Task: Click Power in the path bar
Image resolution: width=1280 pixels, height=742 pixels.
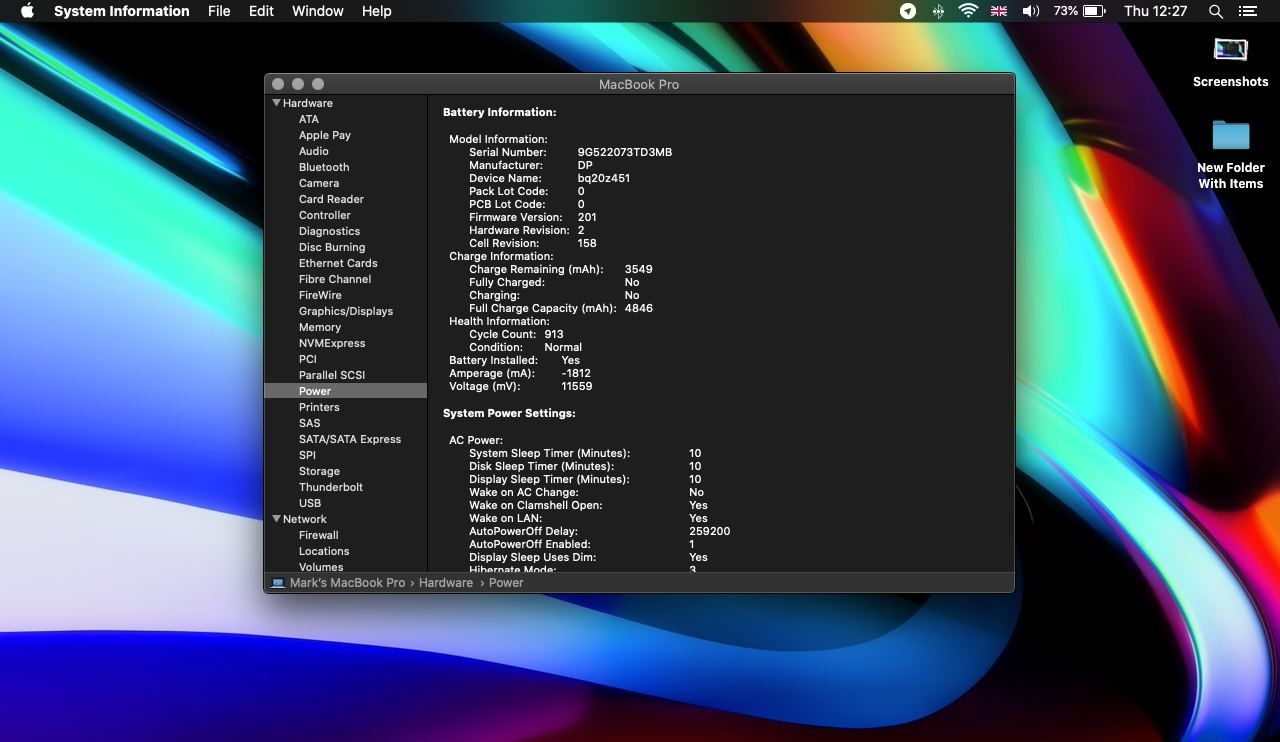Action: pos(506,583)
